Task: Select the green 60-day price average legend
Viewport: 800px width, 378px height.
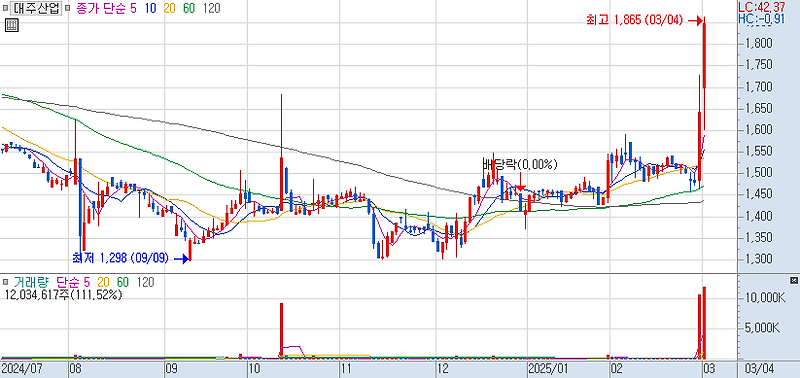Action: (189, 8)
